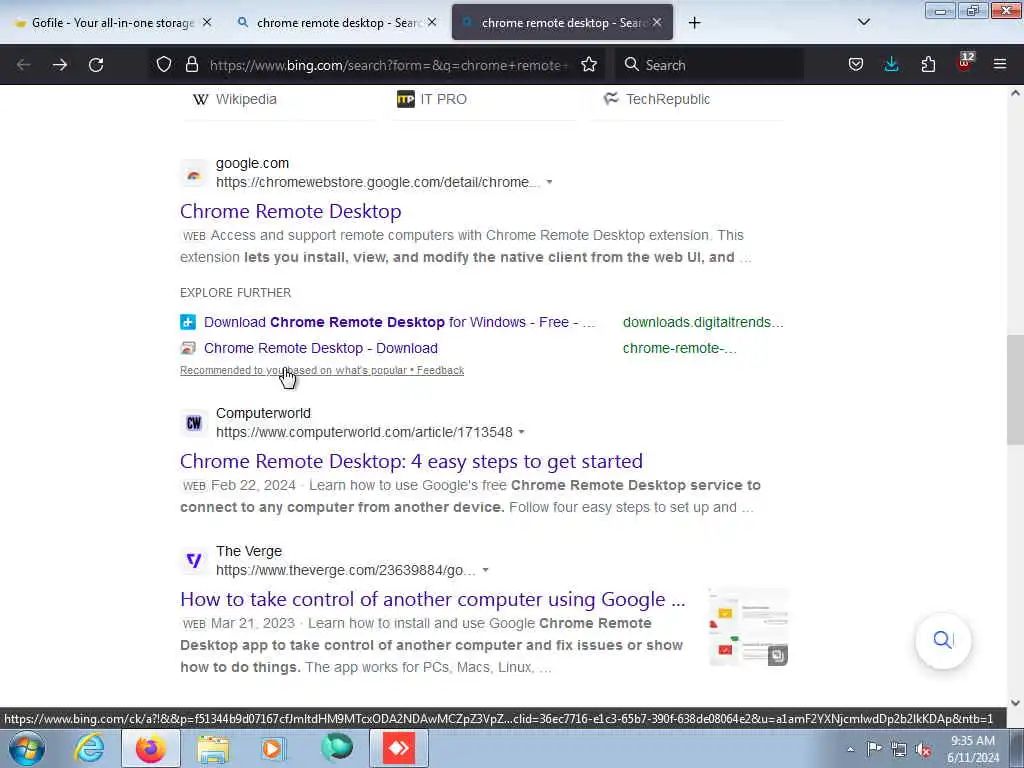Launch Internet Explorer from taskbar

[89, 748]
